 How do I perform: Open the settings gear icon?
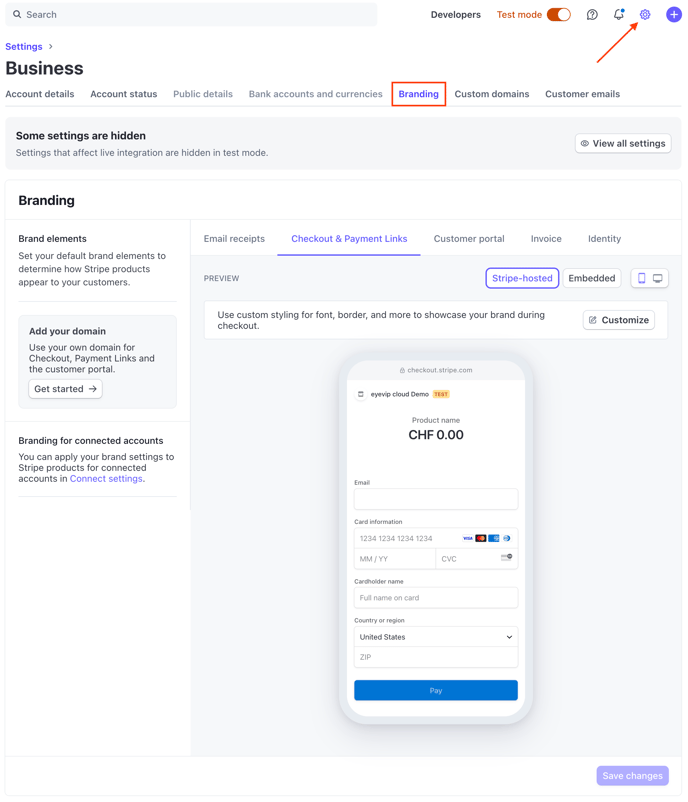pyautogui.click(x=645, y=15)
